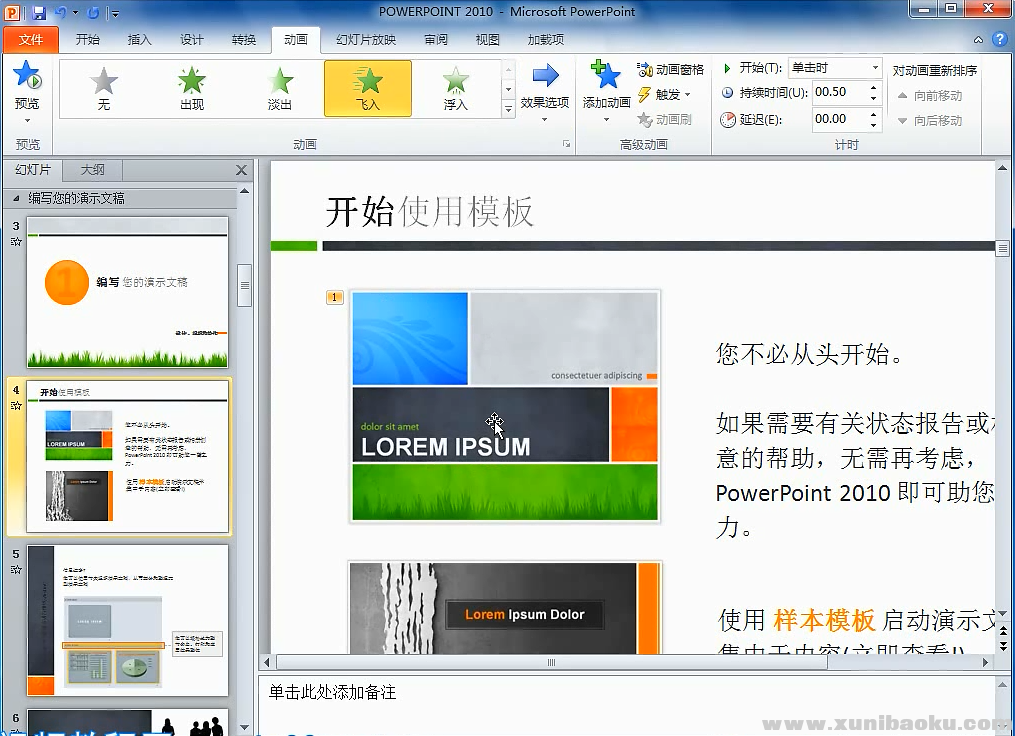This screenshot has width=1015, height=736.
Task: Select slide 5 thumbnail in the pane
Action: point(127,620)
